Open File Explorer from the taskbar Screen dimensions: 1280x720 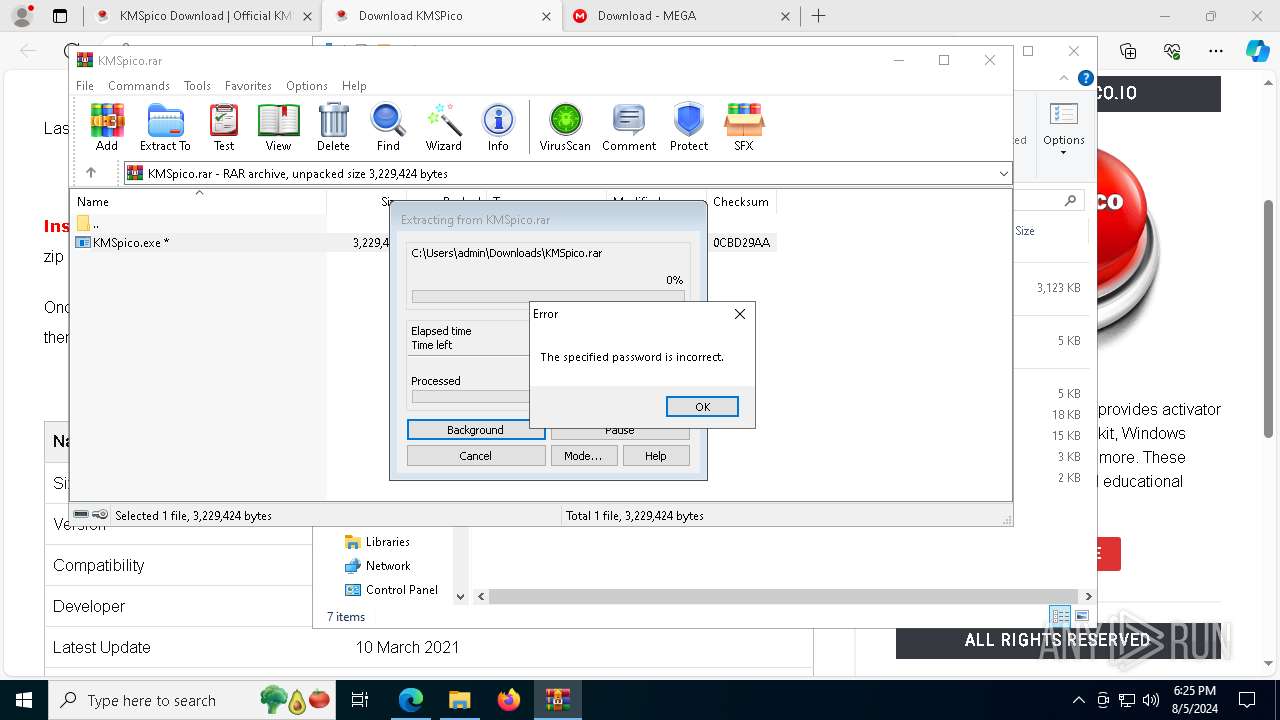(x=459, y=700)
